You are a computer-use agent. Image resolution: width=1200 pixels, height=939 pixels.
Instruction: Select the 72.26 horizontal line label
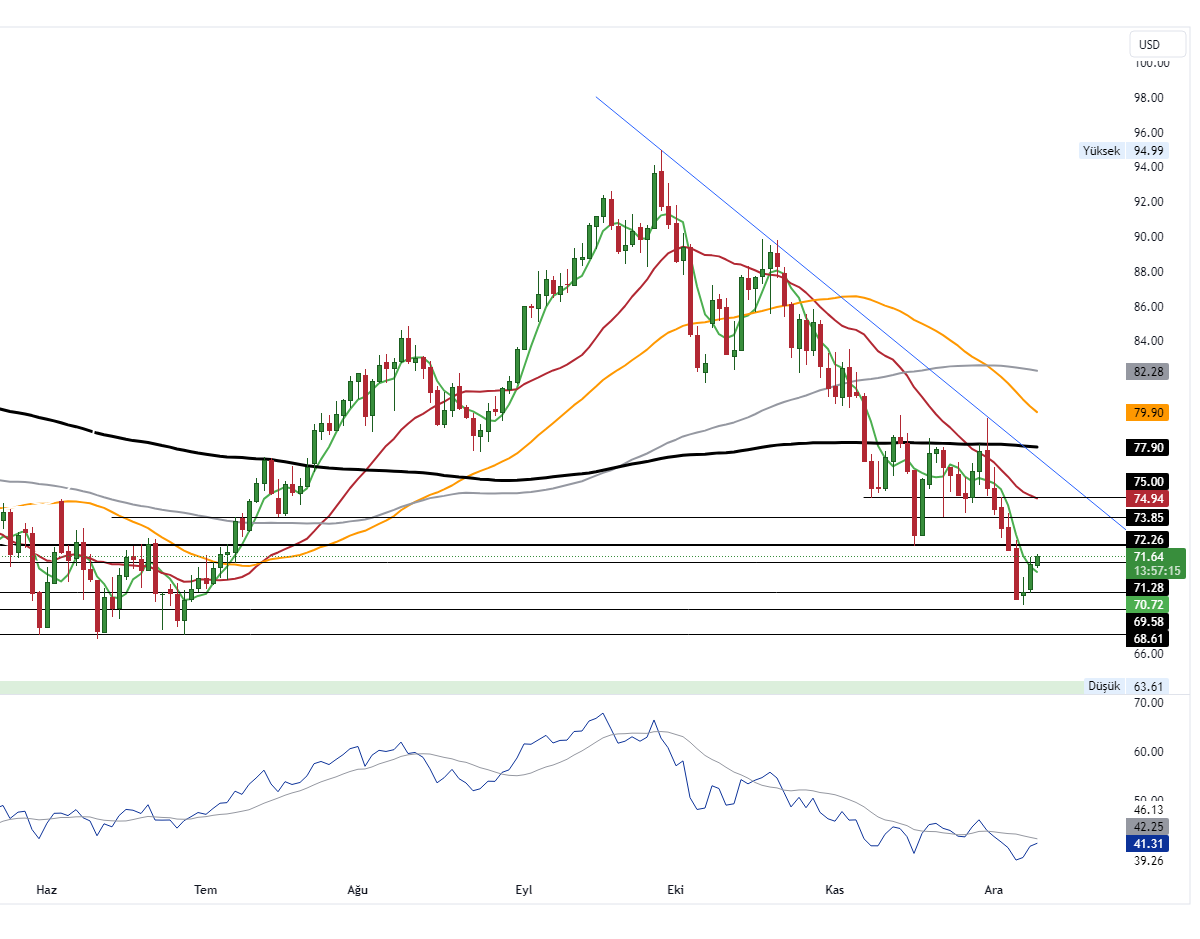click(x=1146, y=539)
